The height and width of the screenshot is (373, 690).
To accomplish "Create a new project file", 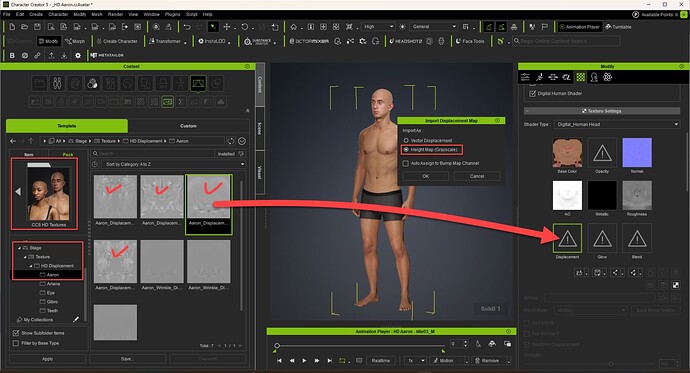I will (x=12, y=27).
